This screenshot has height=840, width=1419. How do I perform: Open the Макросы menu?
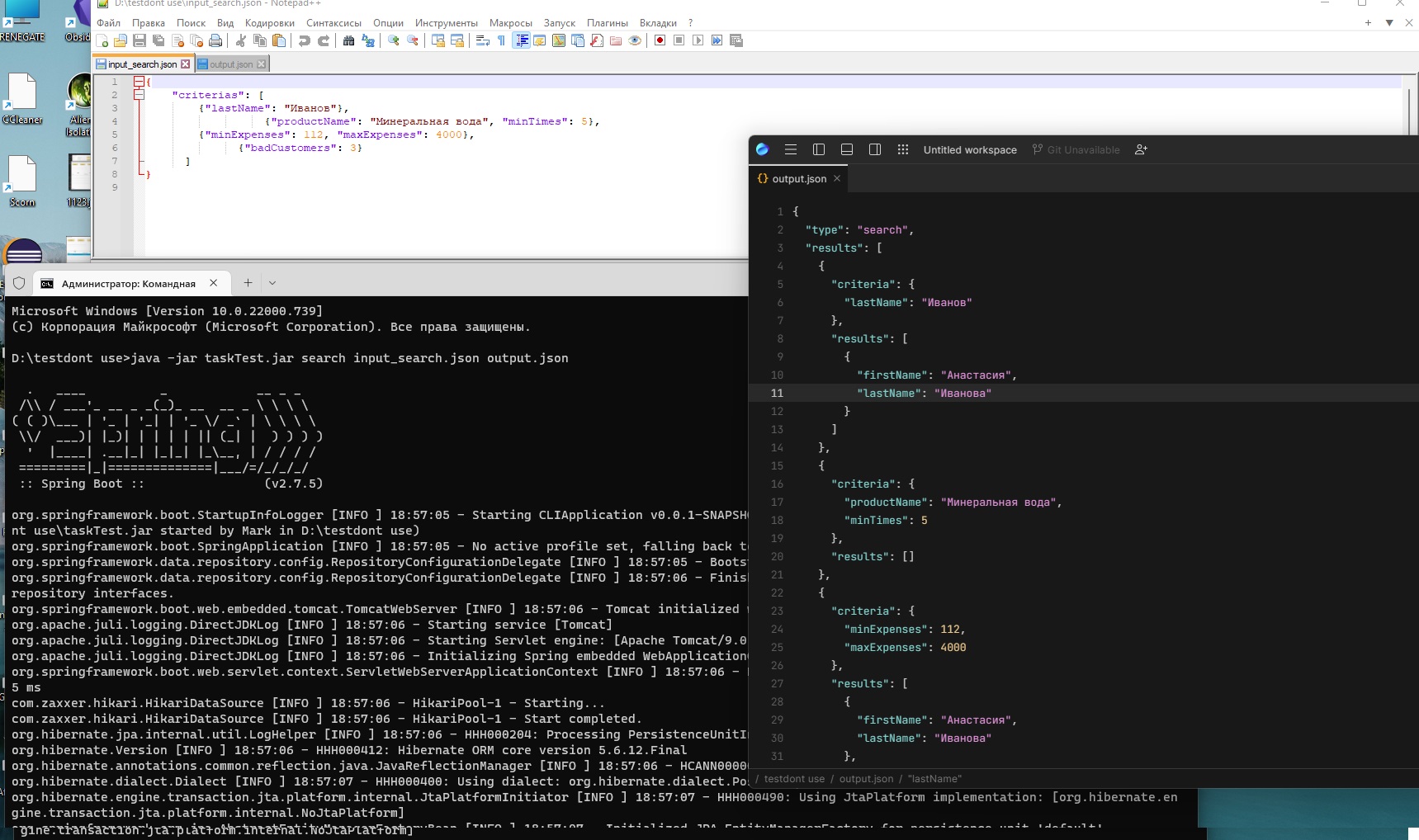click(x=511, y=22)
